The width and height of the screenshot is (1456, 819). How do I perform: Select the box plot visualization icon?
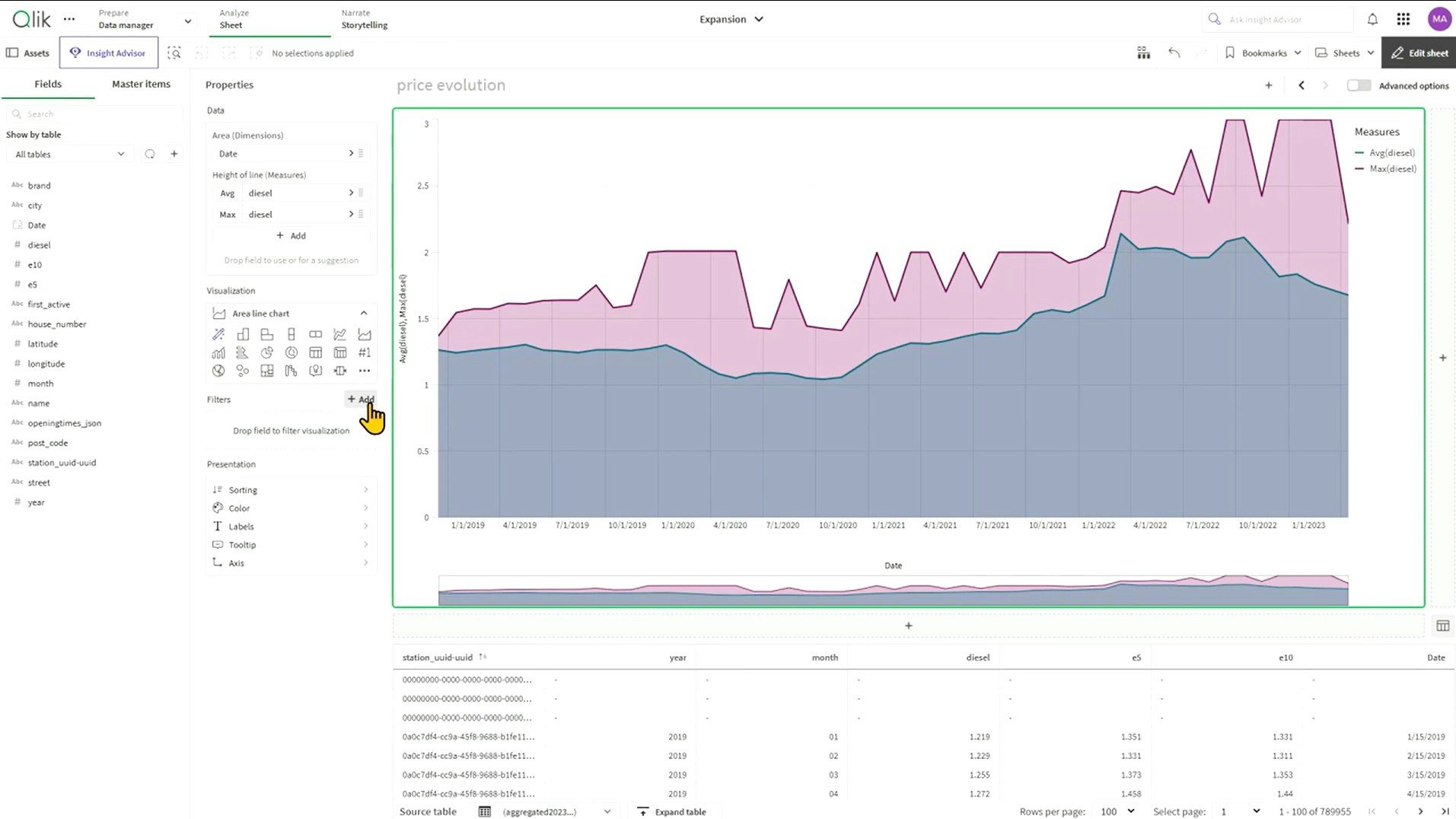[x=340, y=371]
